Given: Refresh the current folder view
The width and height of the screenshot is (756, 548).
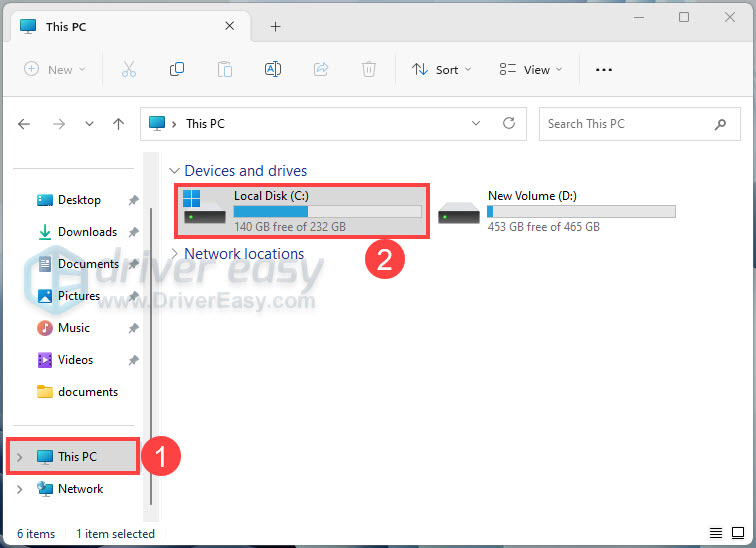Looking at the screenshot, I should pyautogui.click(x=509, y=124).
